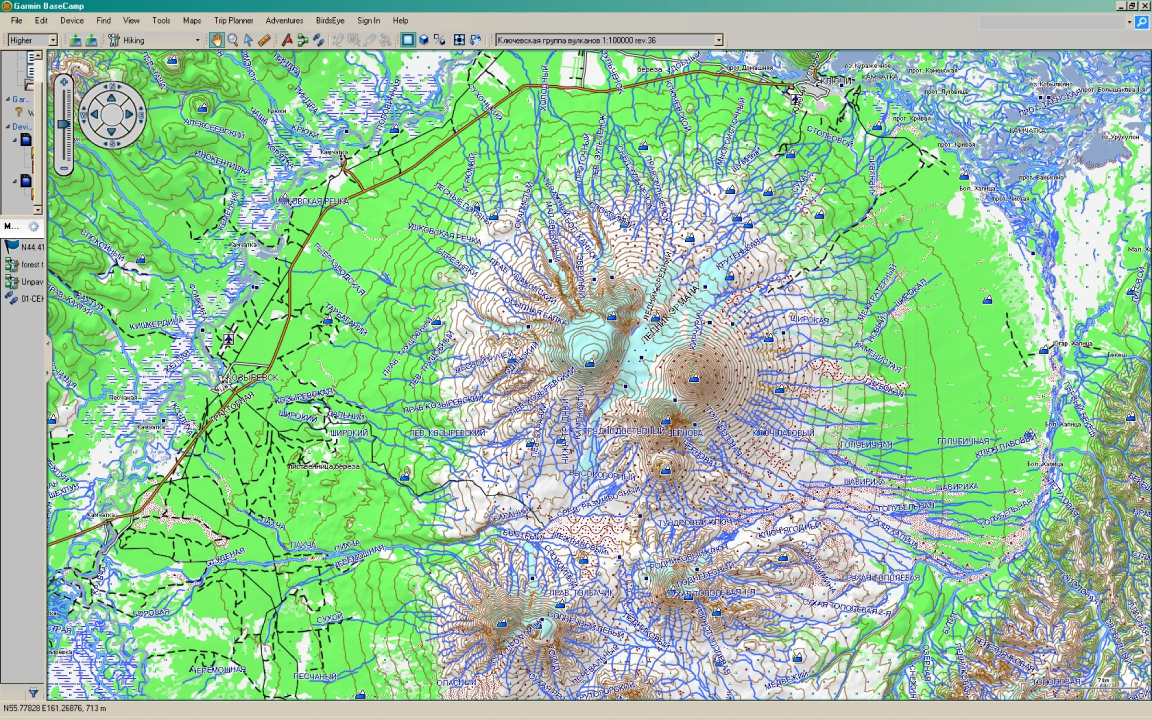1152x720 pixels.
Task: Select the N44.41 waypoint in list
Action: pos(23,248)
